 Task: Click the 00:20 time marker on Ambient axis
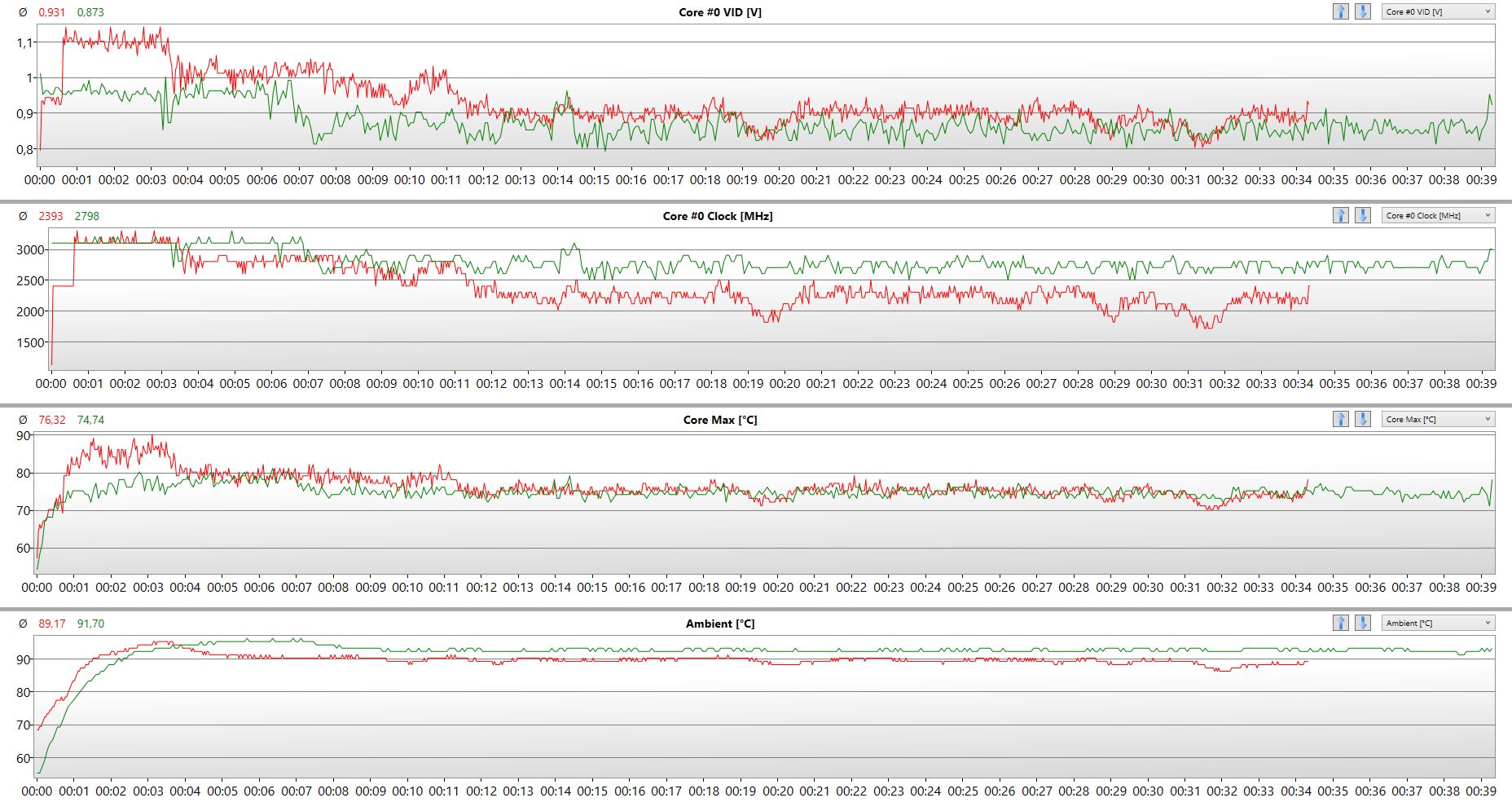(x=778, y=791)
